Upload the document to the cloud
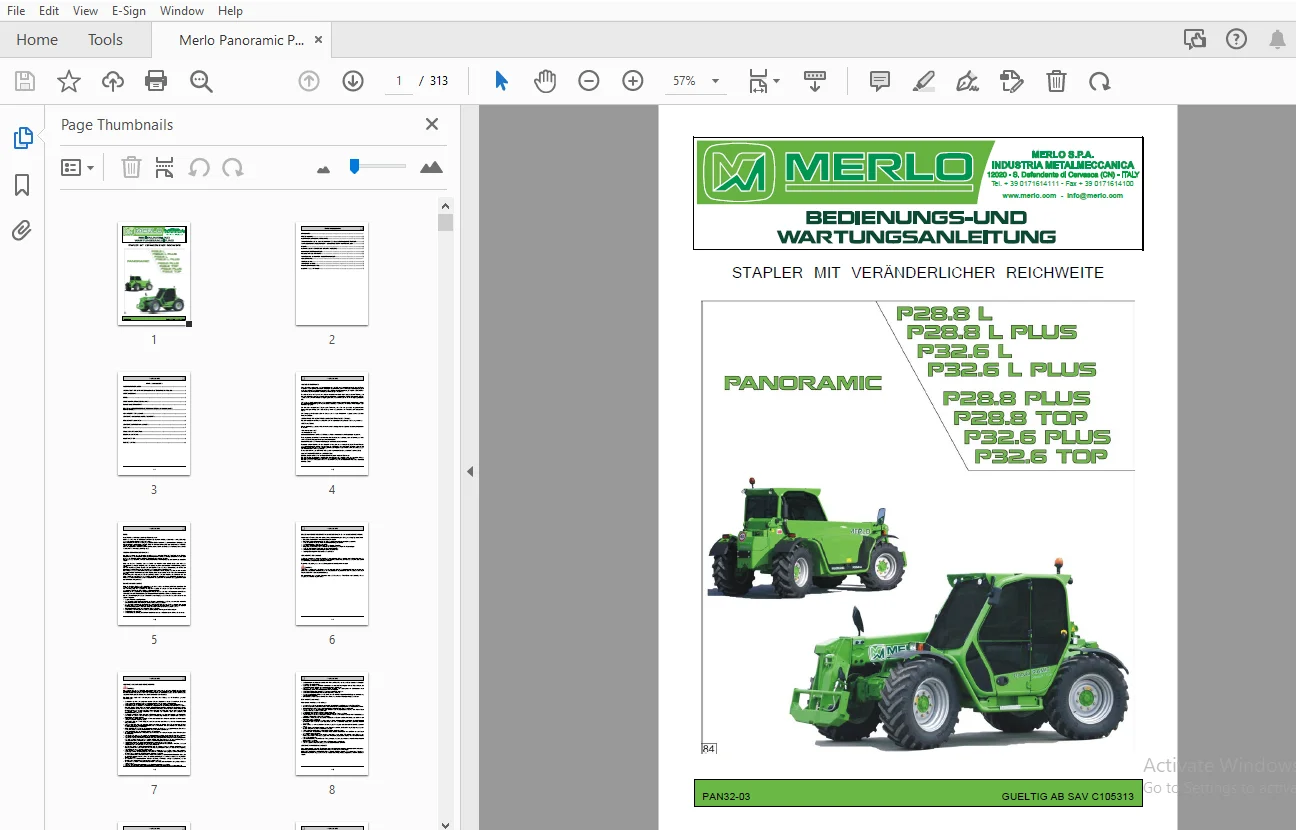Screen dimensions: 1296x830 pyautogui.click(x=113, y=81)
